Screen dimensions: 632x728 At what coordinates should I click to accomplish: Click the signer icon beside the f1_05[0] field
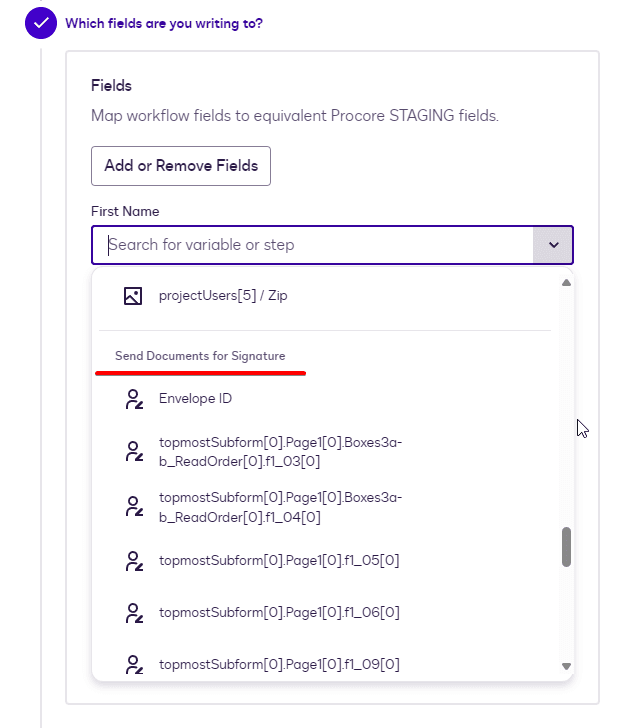pos(133,560)
